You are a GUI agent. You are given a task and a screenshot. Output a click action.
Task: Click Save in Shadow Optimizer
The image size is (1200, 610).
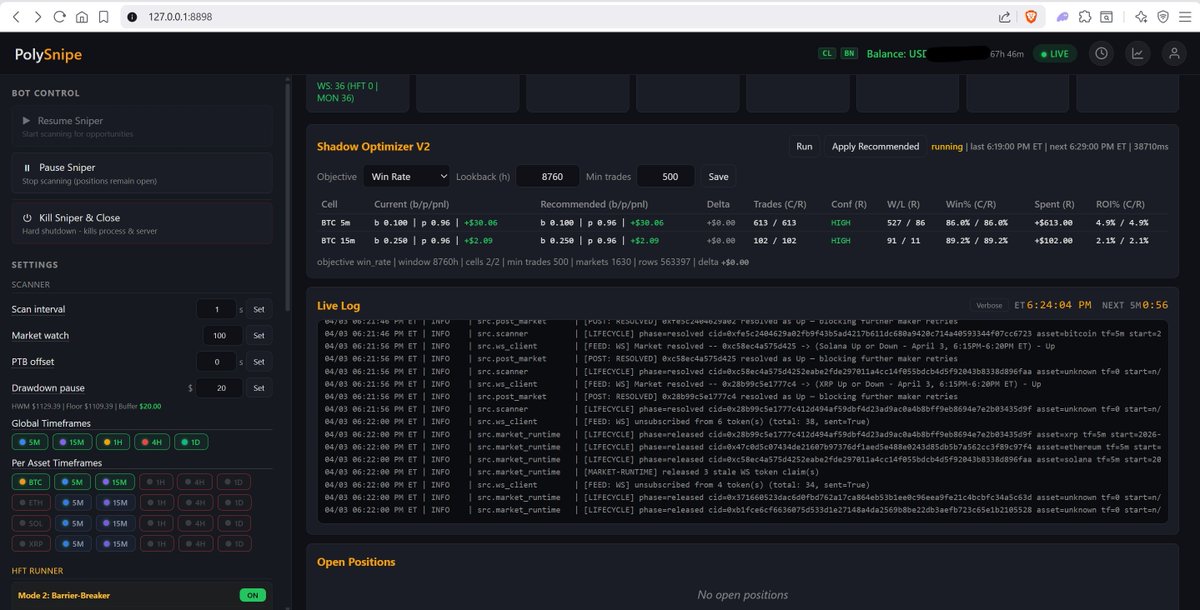pos(718,176)
